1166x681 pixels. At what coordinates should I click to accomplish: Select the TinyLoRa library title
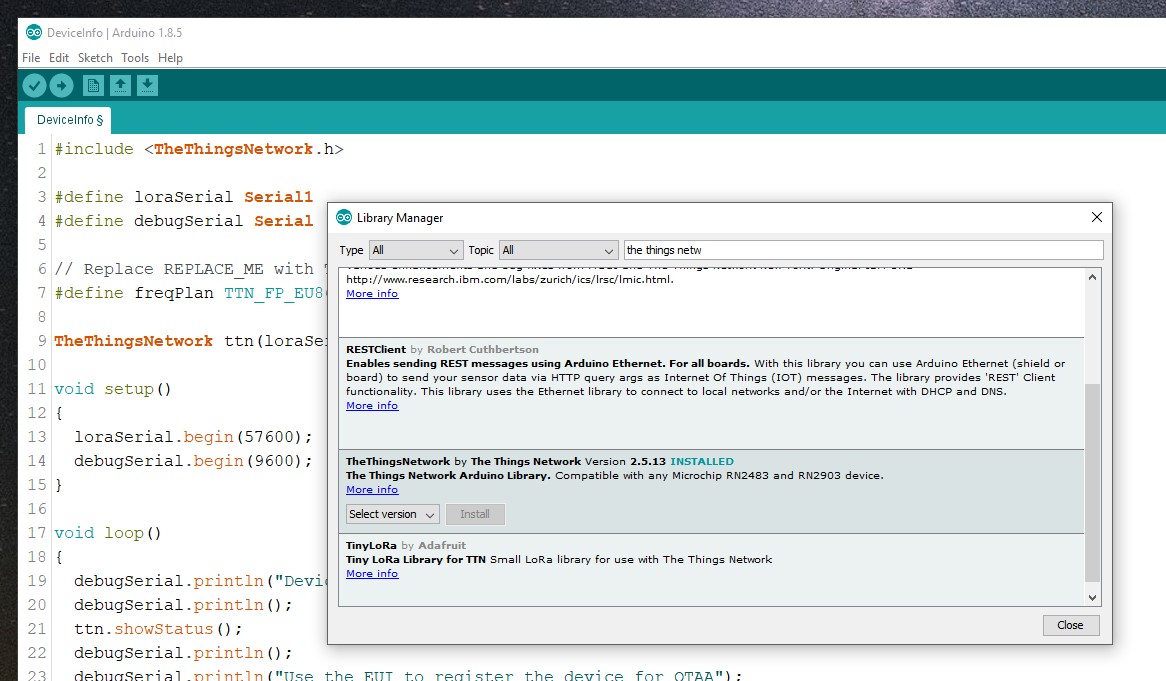(371, 545)
